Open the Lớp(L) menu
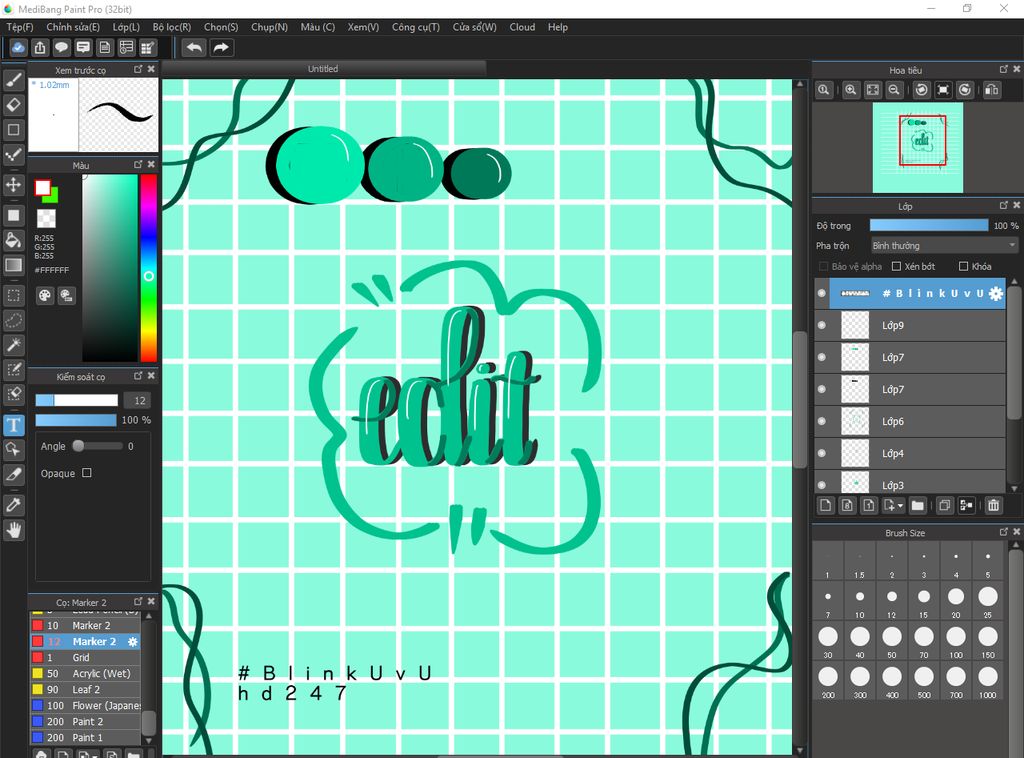Image resolution: width=1024 pixels, height=758 pixels. tap(126, 27)
